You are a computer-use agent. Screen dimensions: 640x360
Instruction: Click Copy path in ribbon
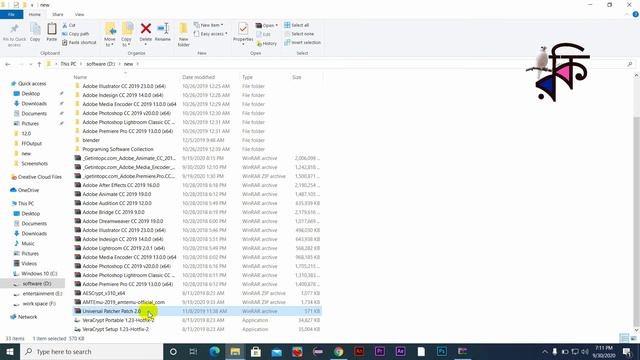[x=76, y=34]
